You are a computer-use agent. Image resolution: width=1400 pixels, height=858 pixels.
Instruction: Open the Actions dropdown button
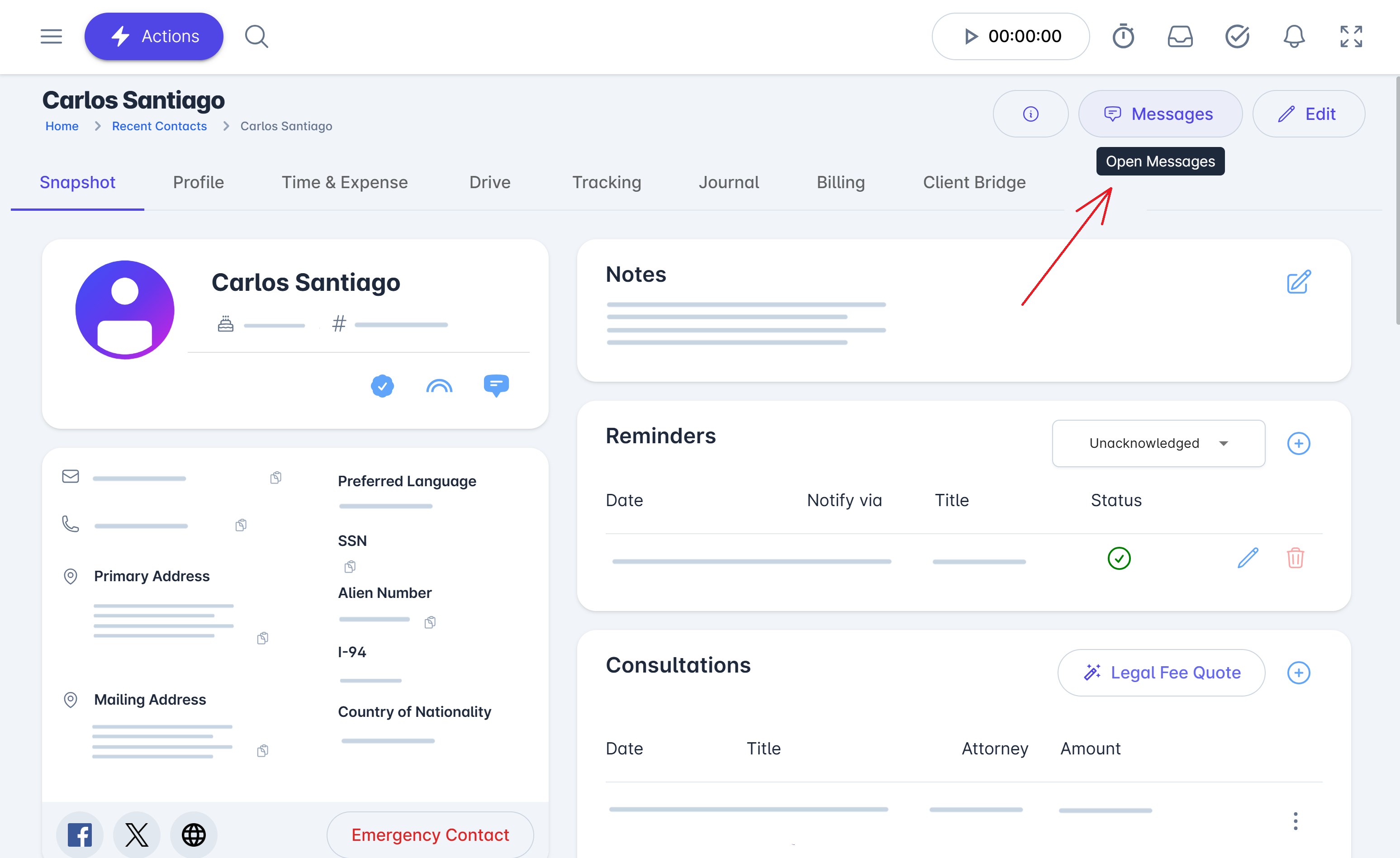[x=154, y=36]
